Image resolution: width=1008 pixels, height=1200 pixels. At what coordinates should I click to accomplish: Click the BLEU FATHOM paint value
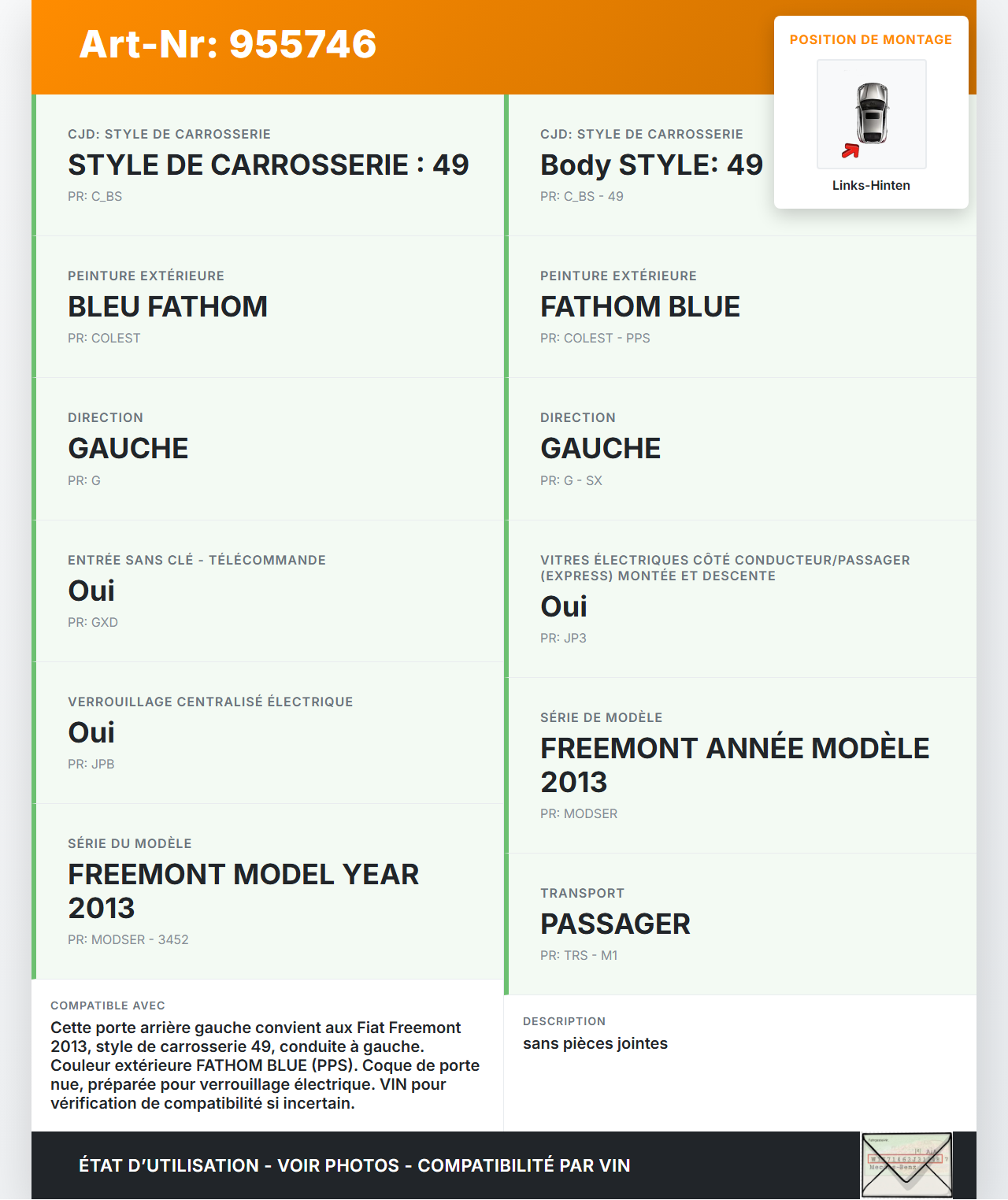(x=168, y=307)
